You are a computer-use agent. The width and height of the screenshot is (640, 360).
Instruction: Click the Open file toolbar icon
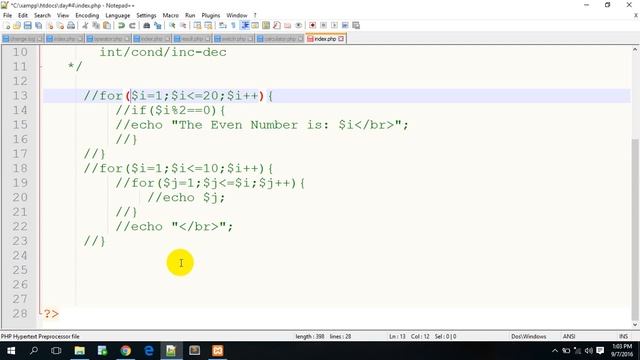click(17, 25)
